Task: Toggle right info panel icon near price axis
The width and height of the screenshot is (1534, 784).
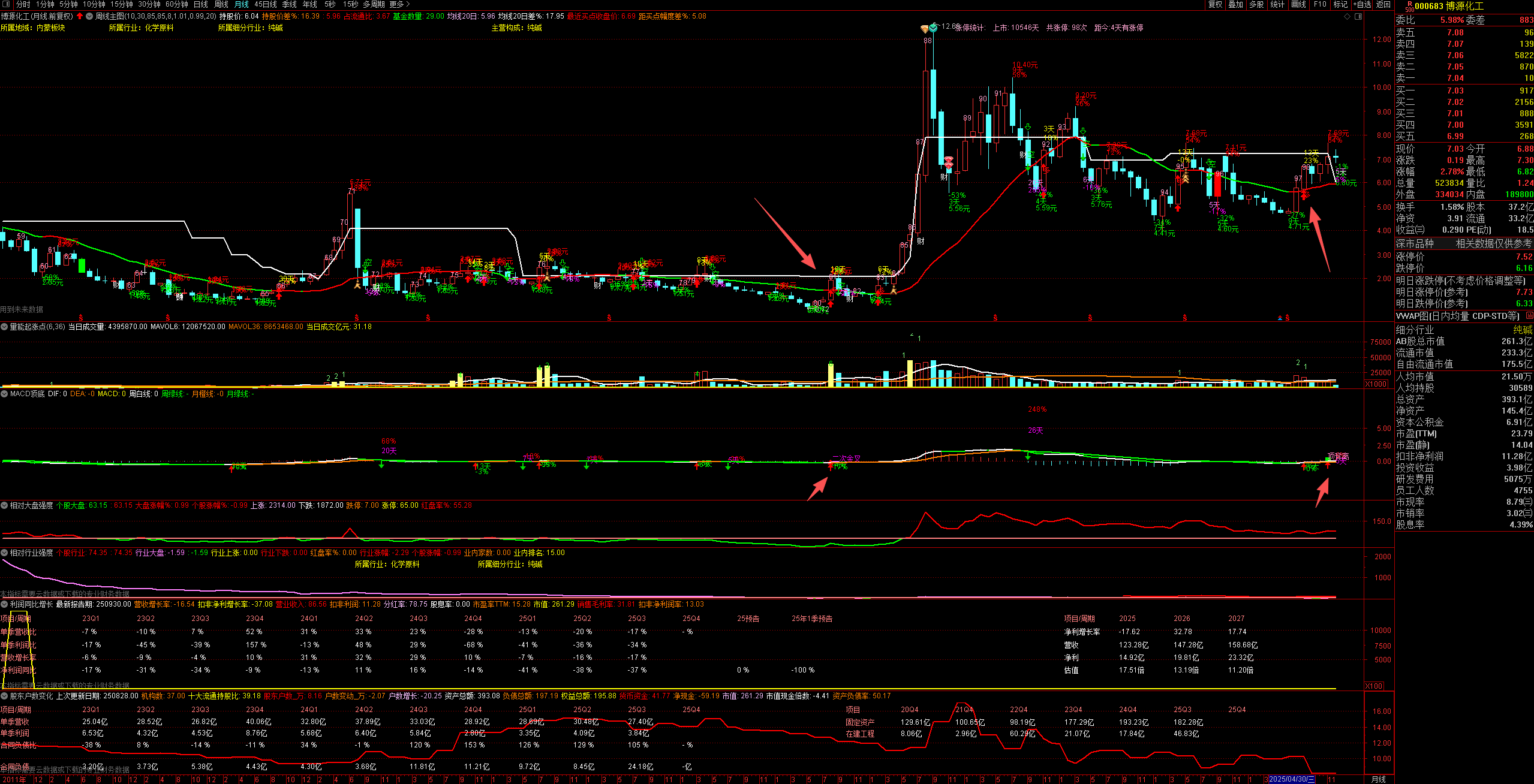Action: click(x=1358, y=17)
